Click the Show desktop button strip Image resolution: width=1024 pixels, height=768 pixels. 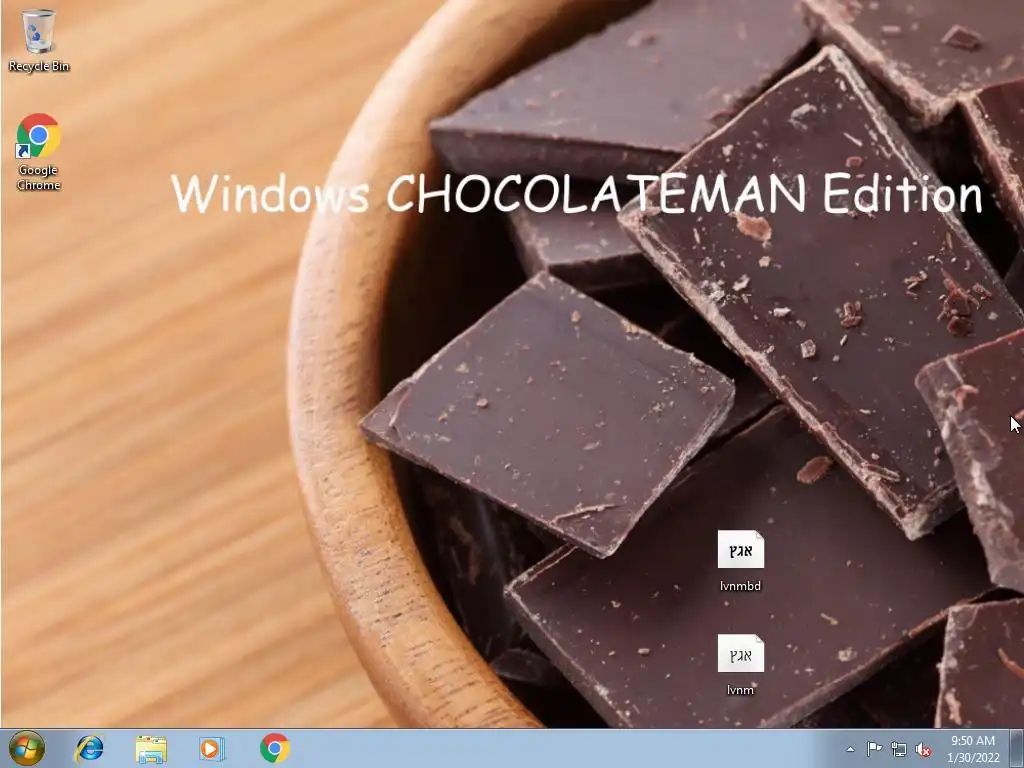point(1018,748)
